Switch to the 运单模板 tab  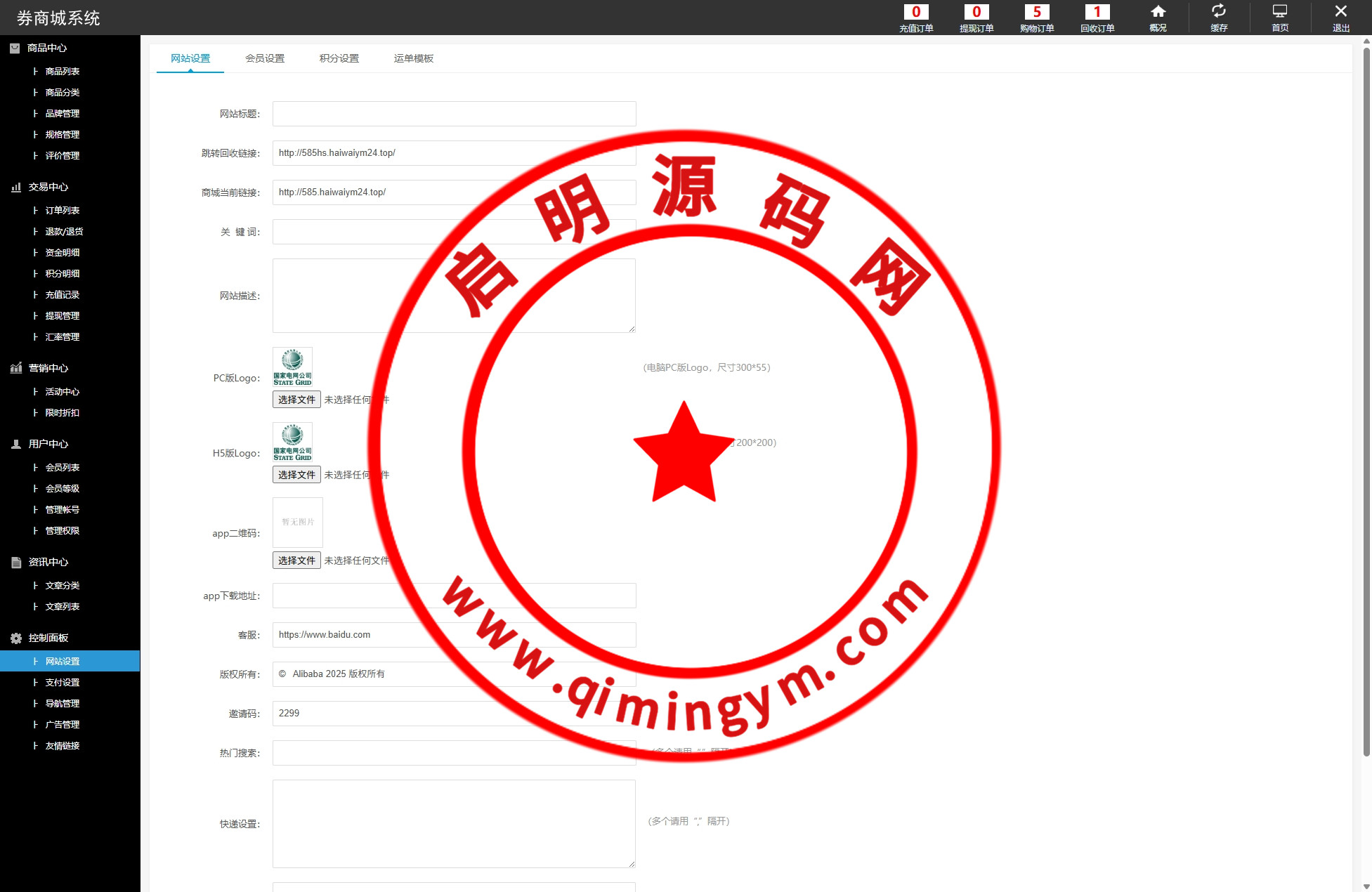pos(414,58)
